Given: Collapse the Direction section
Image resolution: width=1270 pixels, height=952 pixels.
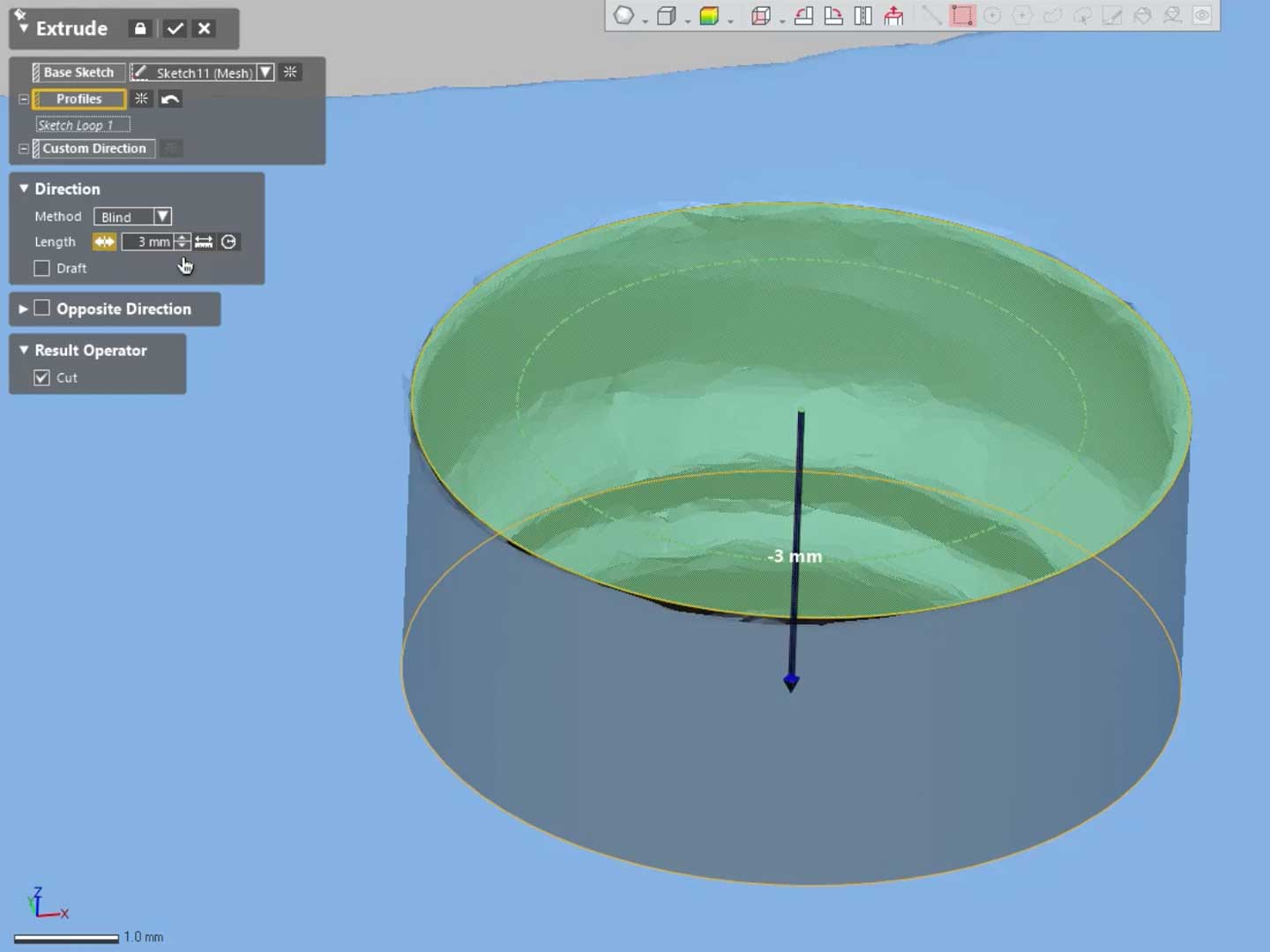Looking at the screenshot, I should click(24, 189).
